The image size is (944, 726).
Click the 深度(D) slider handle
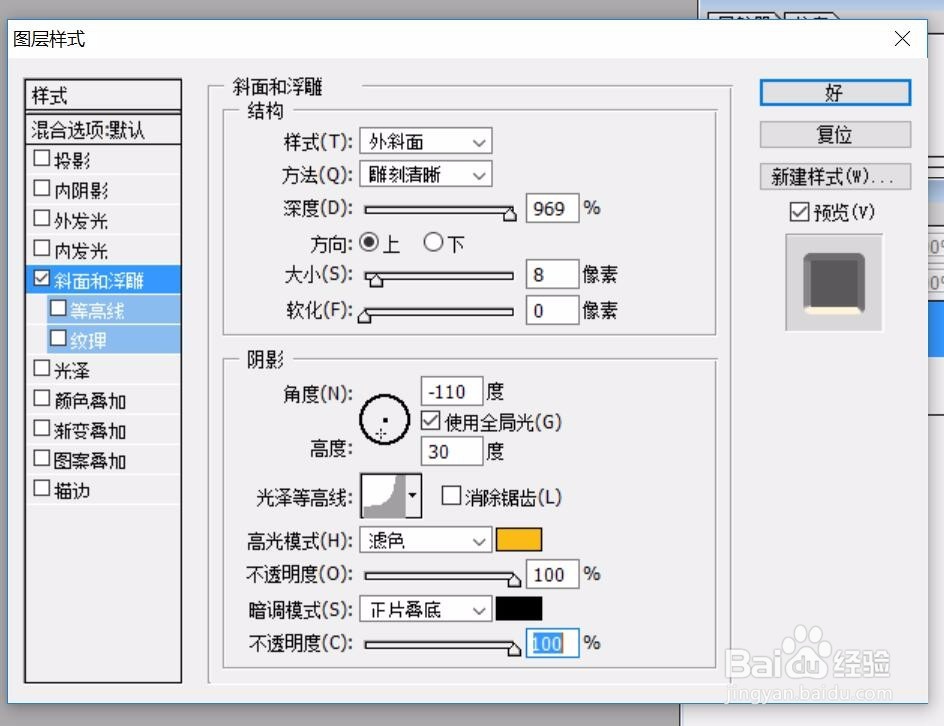click(509, 214)
